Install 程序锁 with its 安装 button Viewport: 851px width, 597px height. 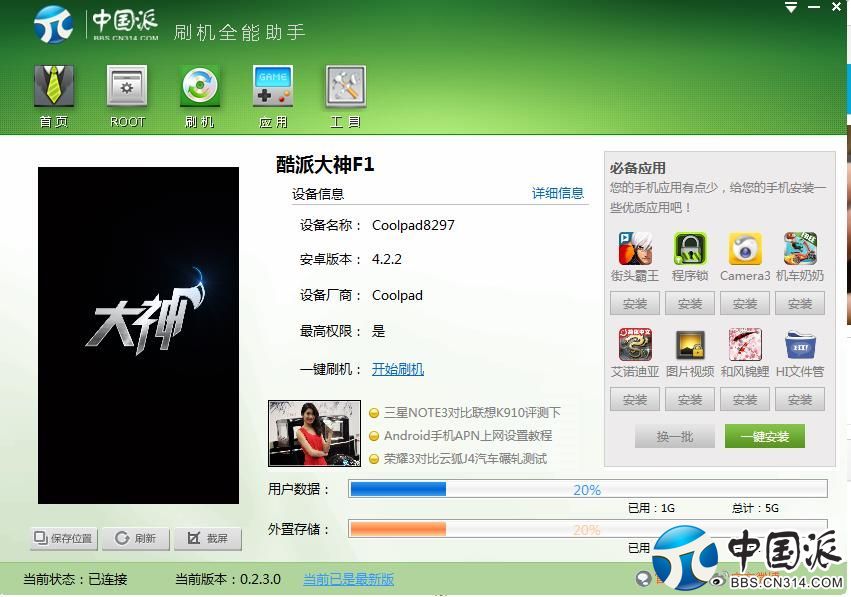690,303
